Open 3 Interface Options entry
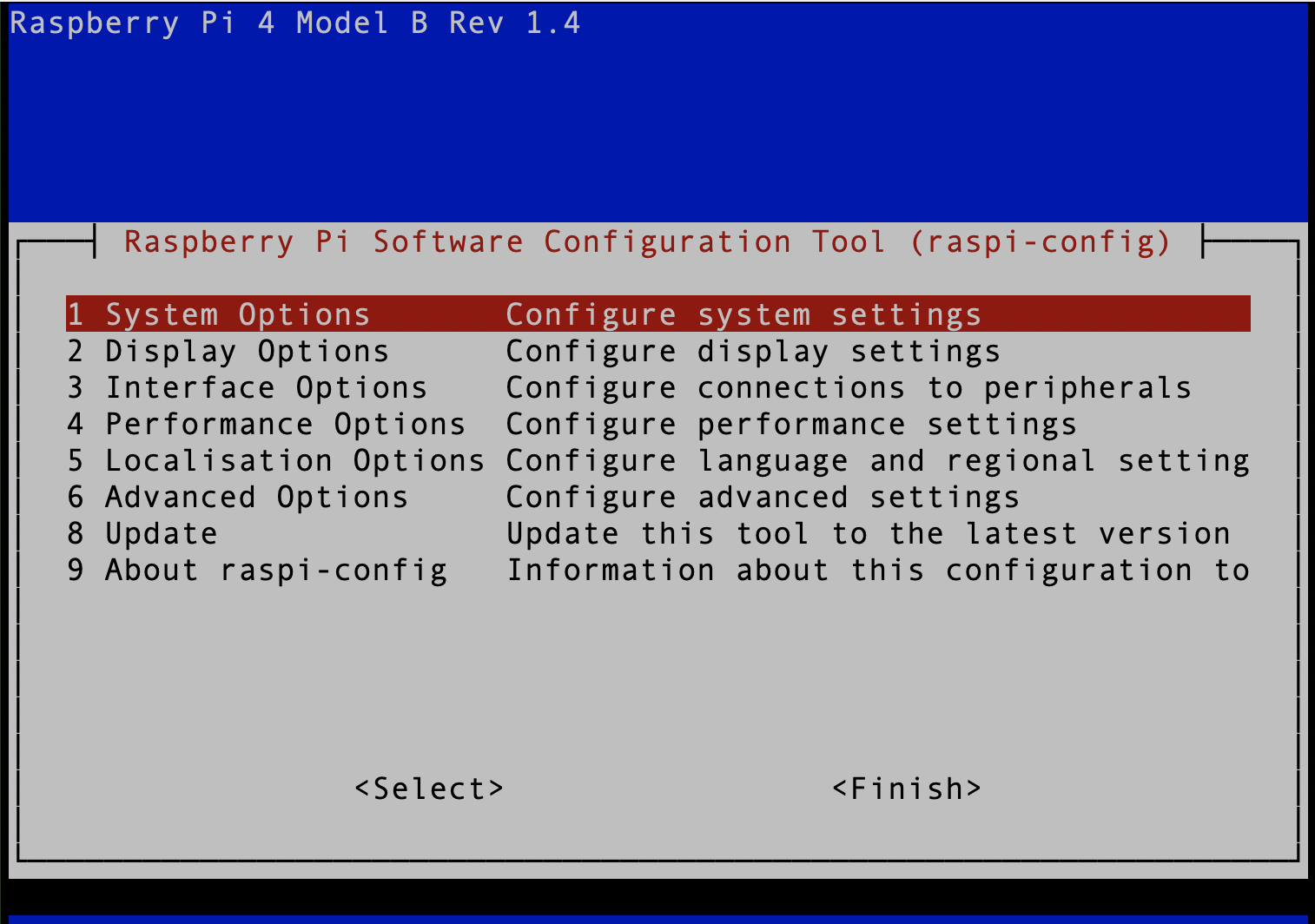Image resolution: width=1315 pixels, height=924 pixels. (x=657, y=387)
